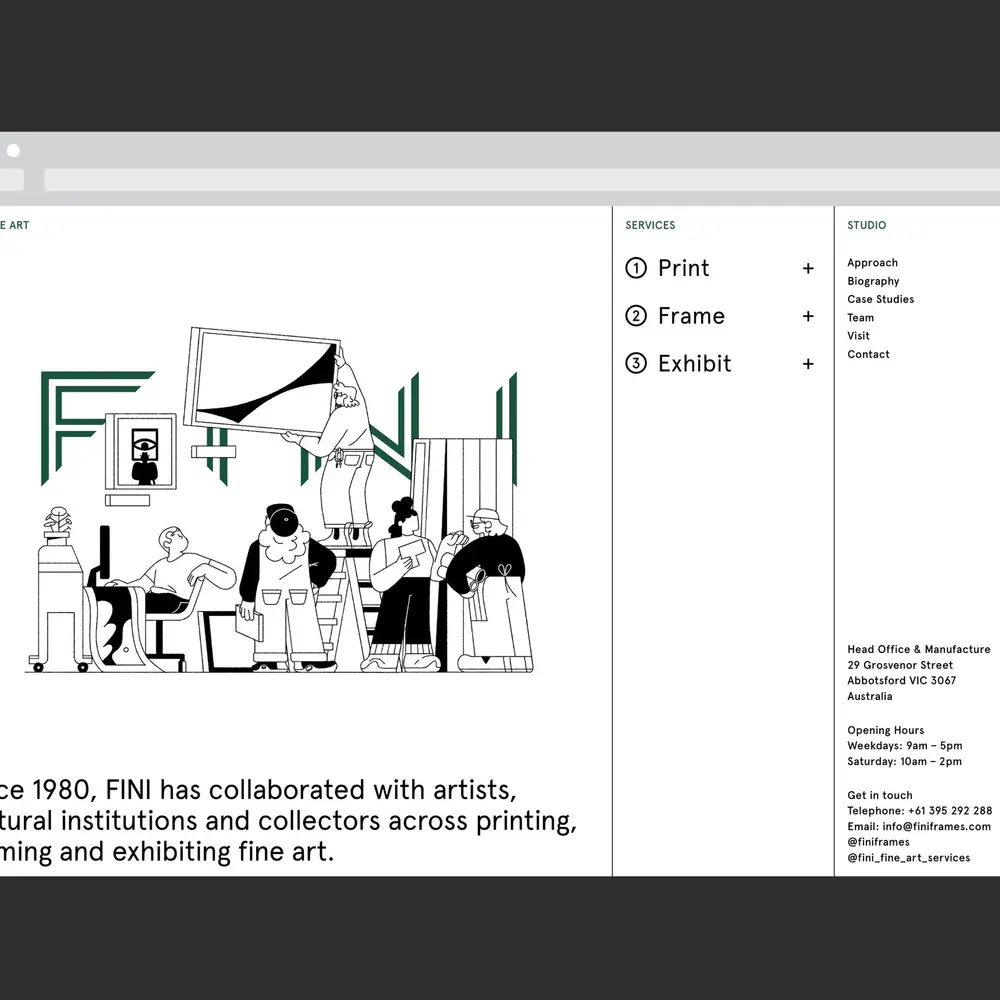
Task: Open the Contact studio link
Action: coord(868,354)
